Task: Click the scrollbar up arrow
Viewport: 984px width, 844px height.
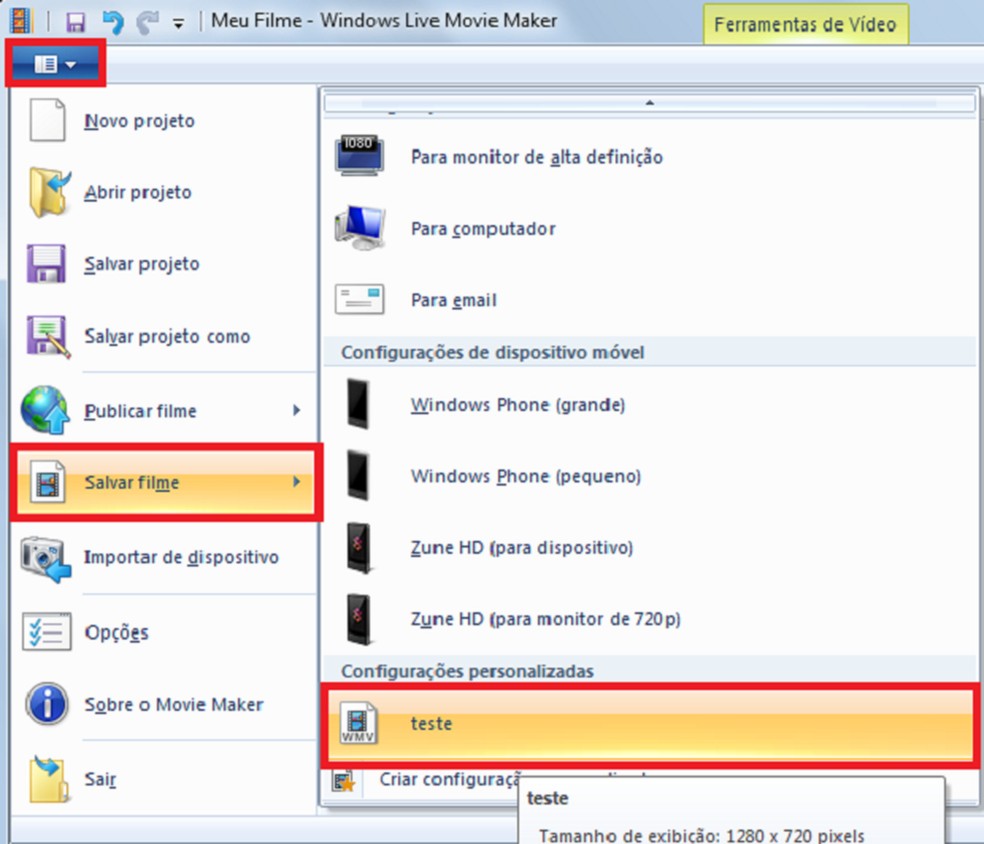Action: pos(649,101)
